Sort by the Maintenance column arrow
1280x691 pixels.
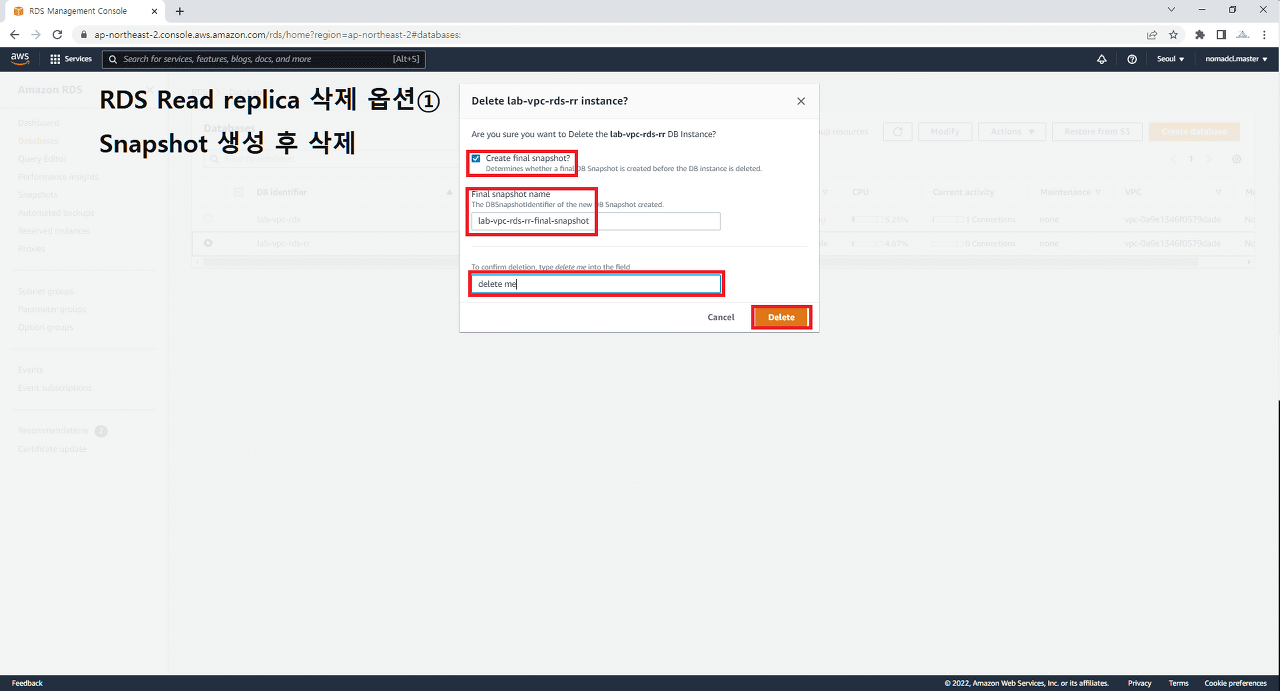click(1099, 192)
